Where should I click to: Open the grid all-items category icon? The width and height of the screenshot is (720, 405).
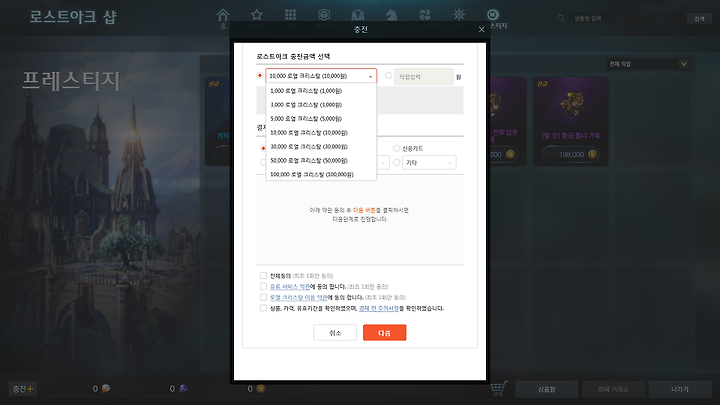(290, 15)
